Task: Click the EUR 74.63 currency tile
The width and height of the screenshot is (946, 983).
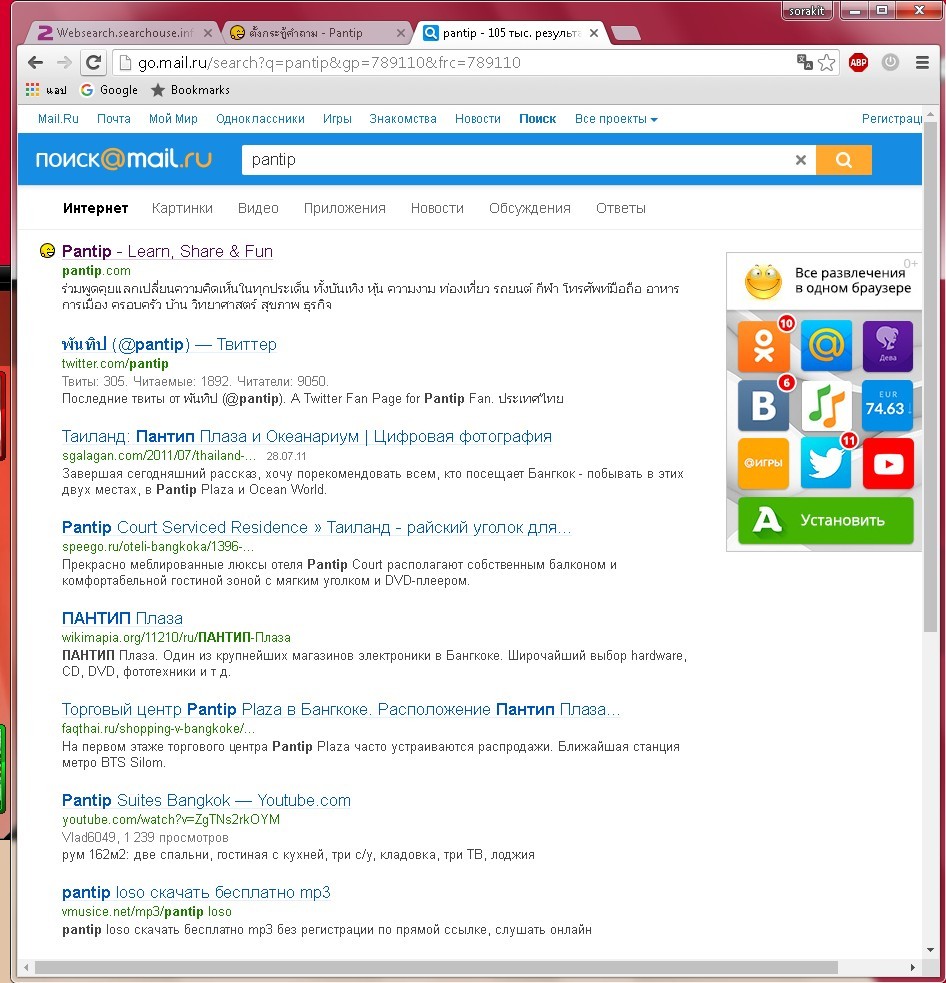Action: pos(886,405)
